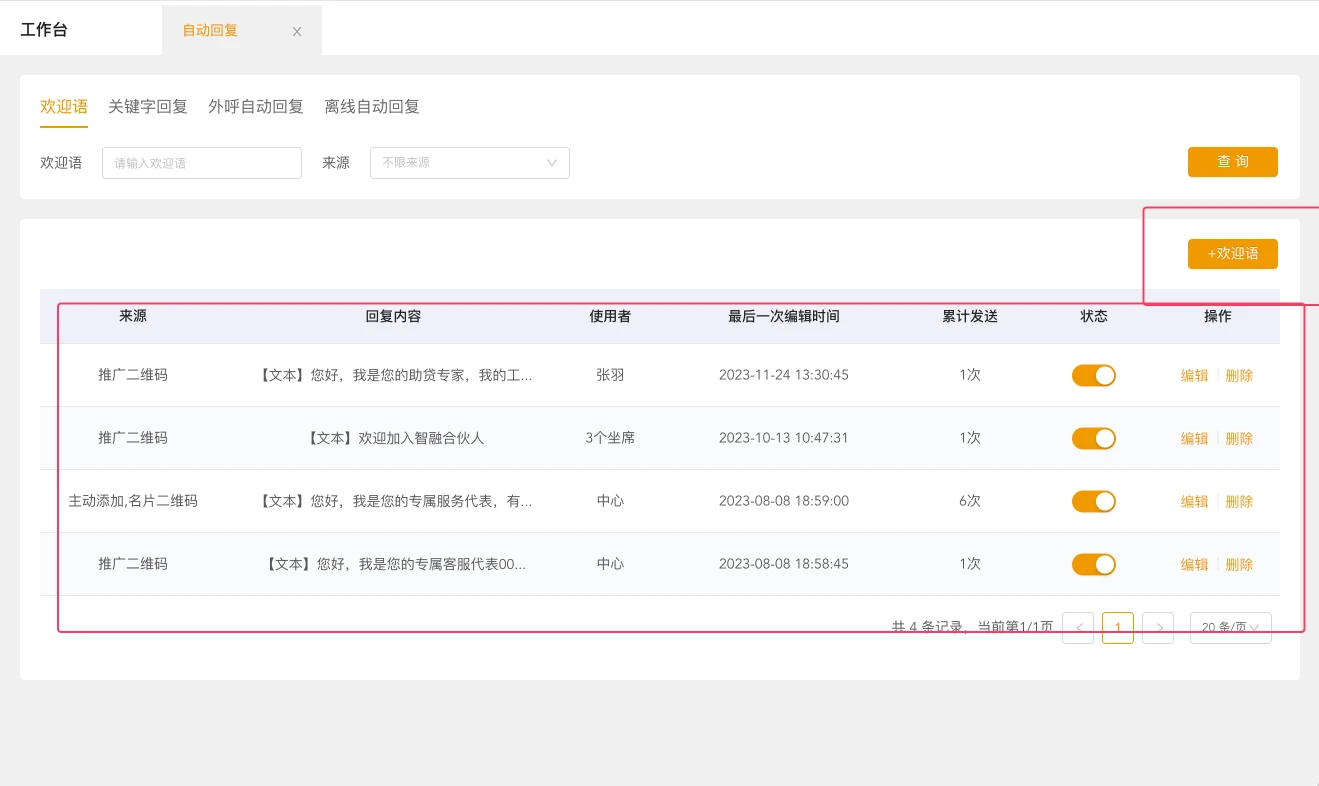
Task: Click the 来源 column header
Action: pyautogui.click(x=133, y=316)
